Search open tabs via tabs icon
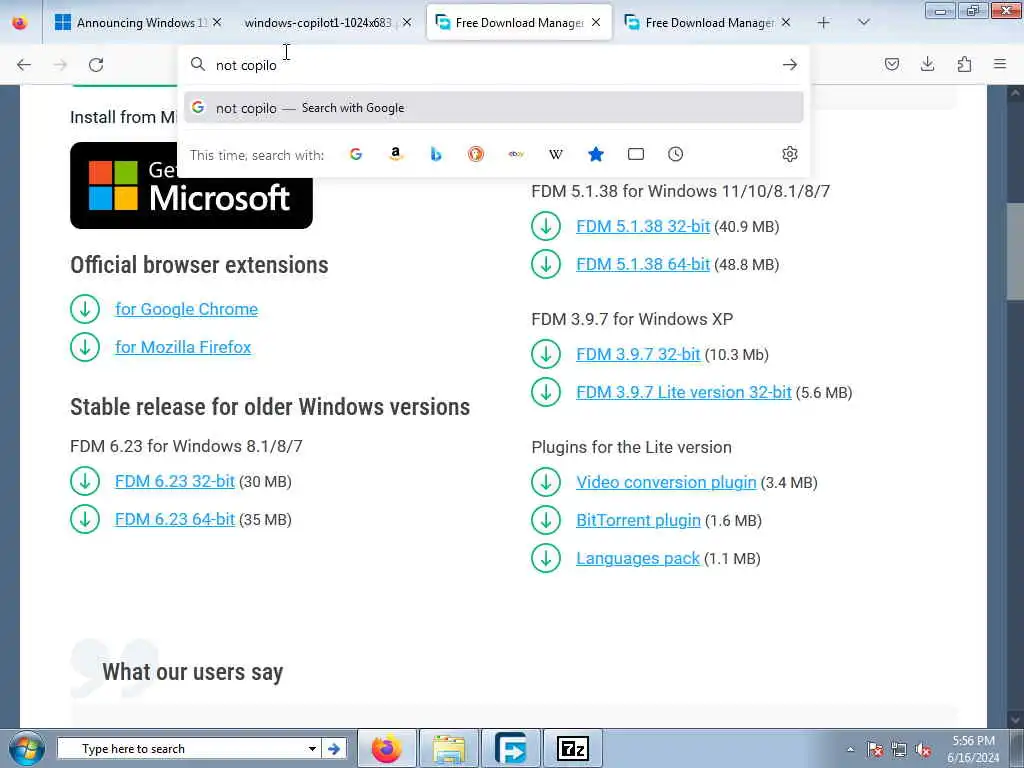The image size is (1024, 768). (x=635, y=154)
